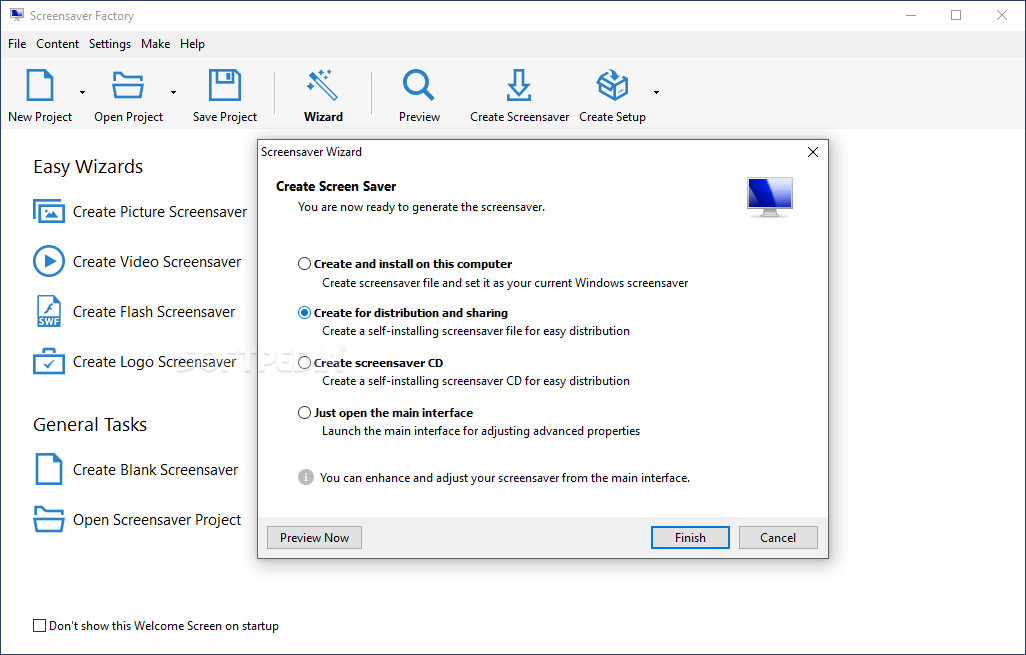
Task: Open the Make menu
Action: [155, 44]
